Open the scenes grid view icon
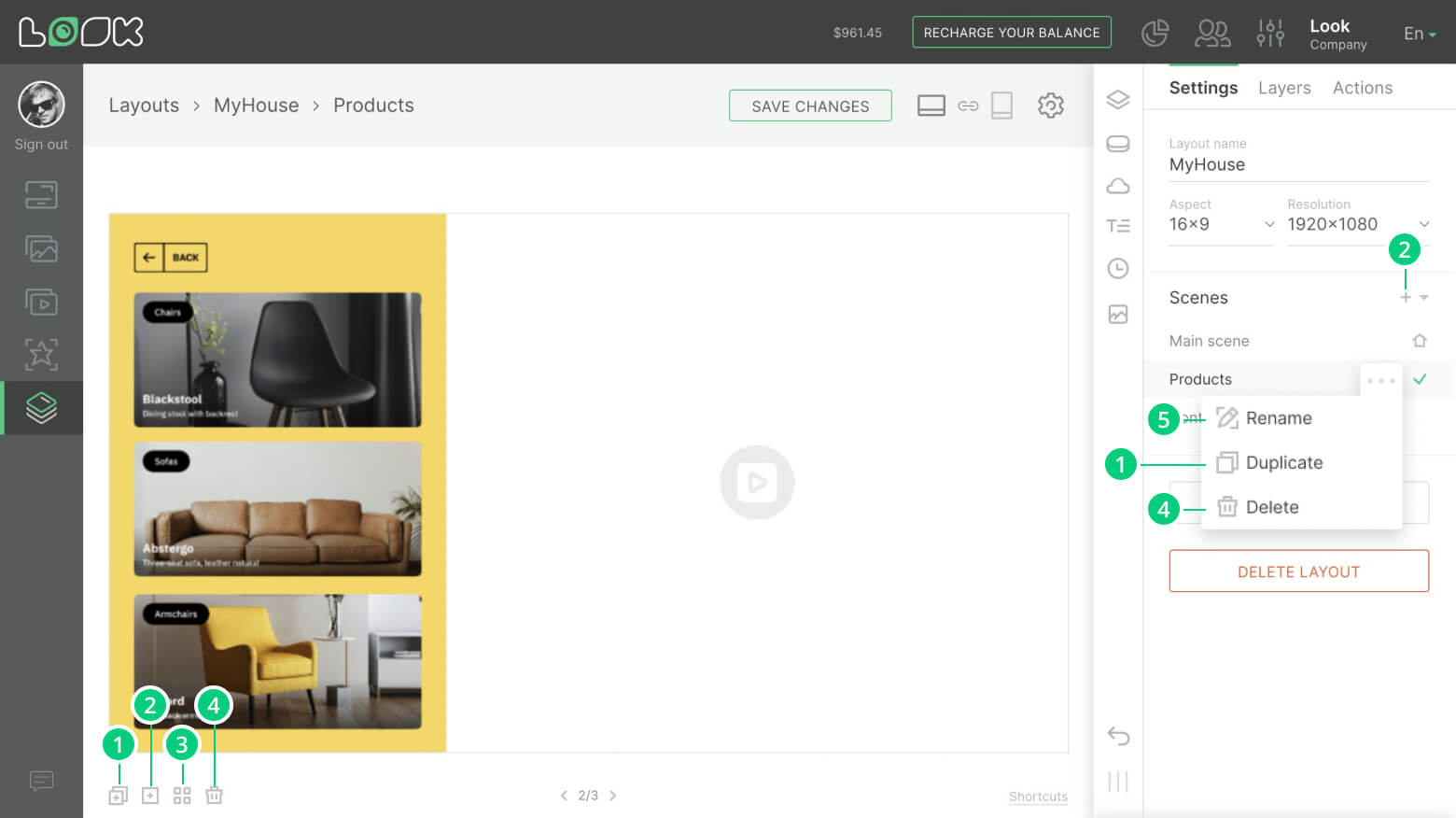 (x=182, y=796)
